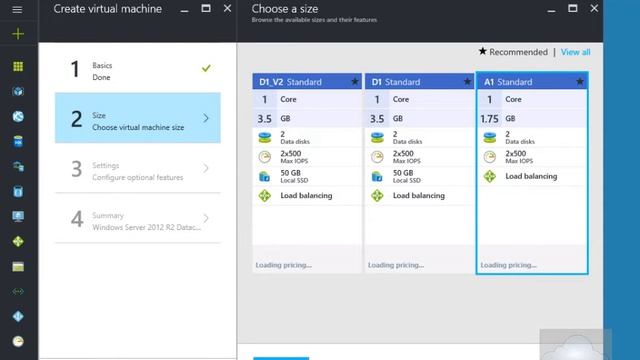Image resolution: width=640 pixels, height=360 pixels.
Task: Click the Load balancing icon in D1 card
Action: (x=377, y=196)
